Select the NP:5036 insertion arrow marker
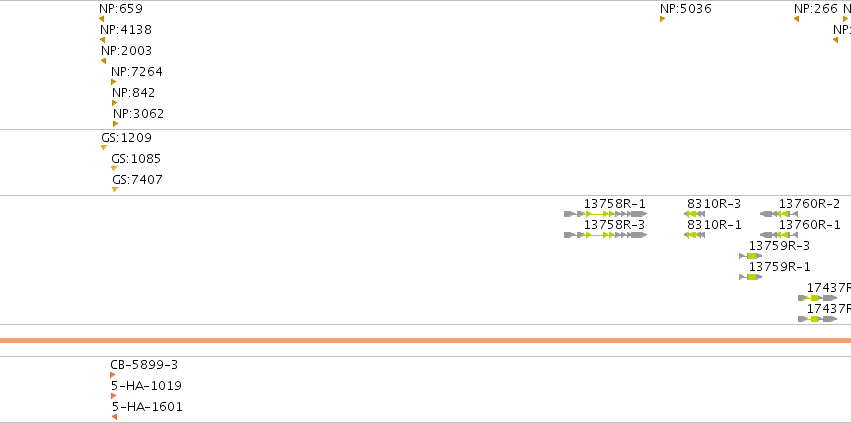 pos(663,19)
